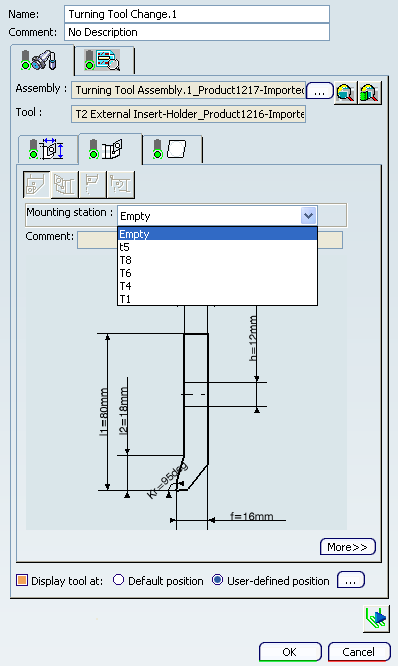Choose T1 mounting station

[217, 299]
